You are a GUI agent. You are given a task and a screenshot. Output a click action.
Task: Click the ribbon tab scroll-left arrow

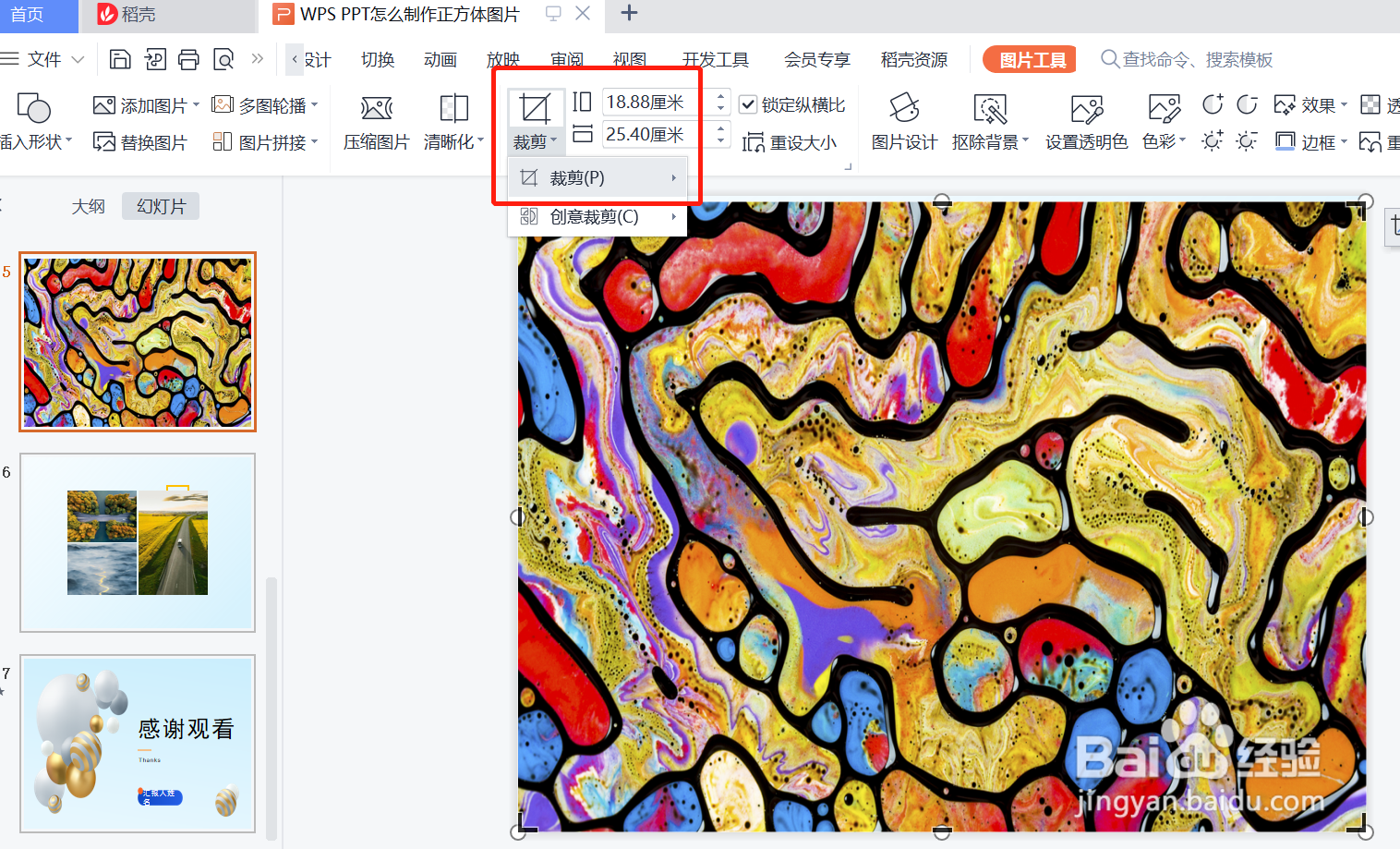pyautogui.click(x=295, y=59)
